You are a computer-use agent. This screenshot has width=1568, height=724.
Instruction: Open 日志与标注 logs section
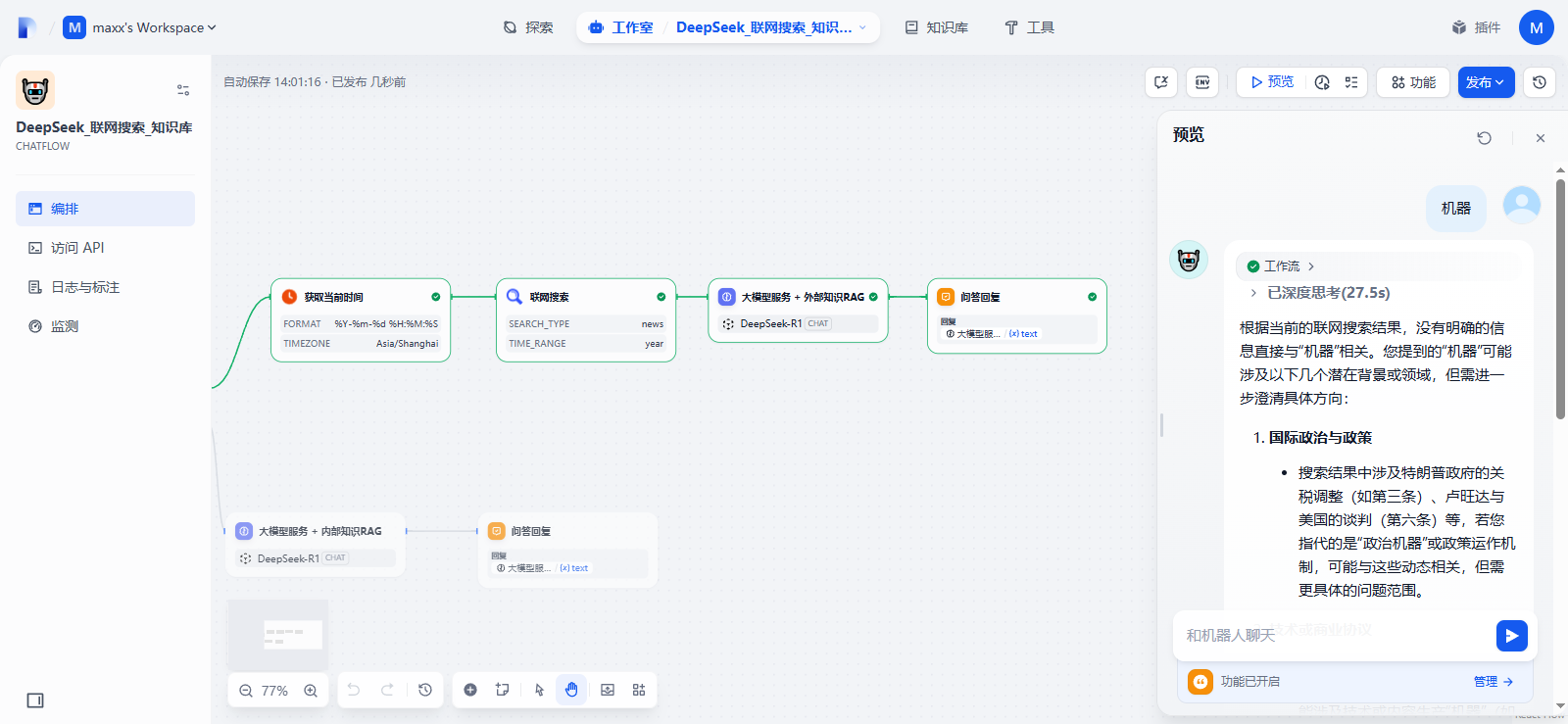coord(105,287)
